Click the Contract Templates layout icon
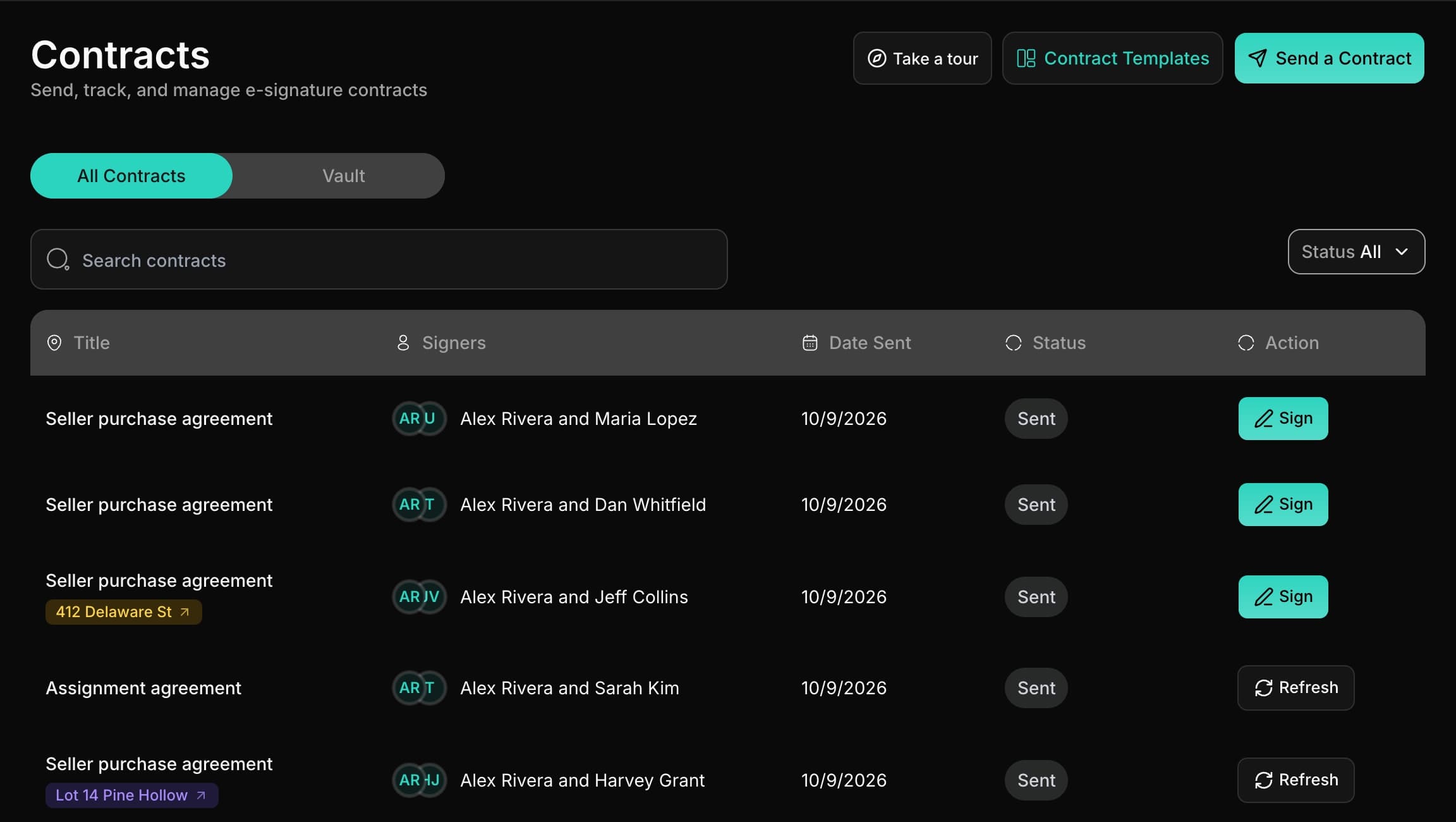Image resolution: width=1456 pixels, height=822 pixels. coord(1026,58)
